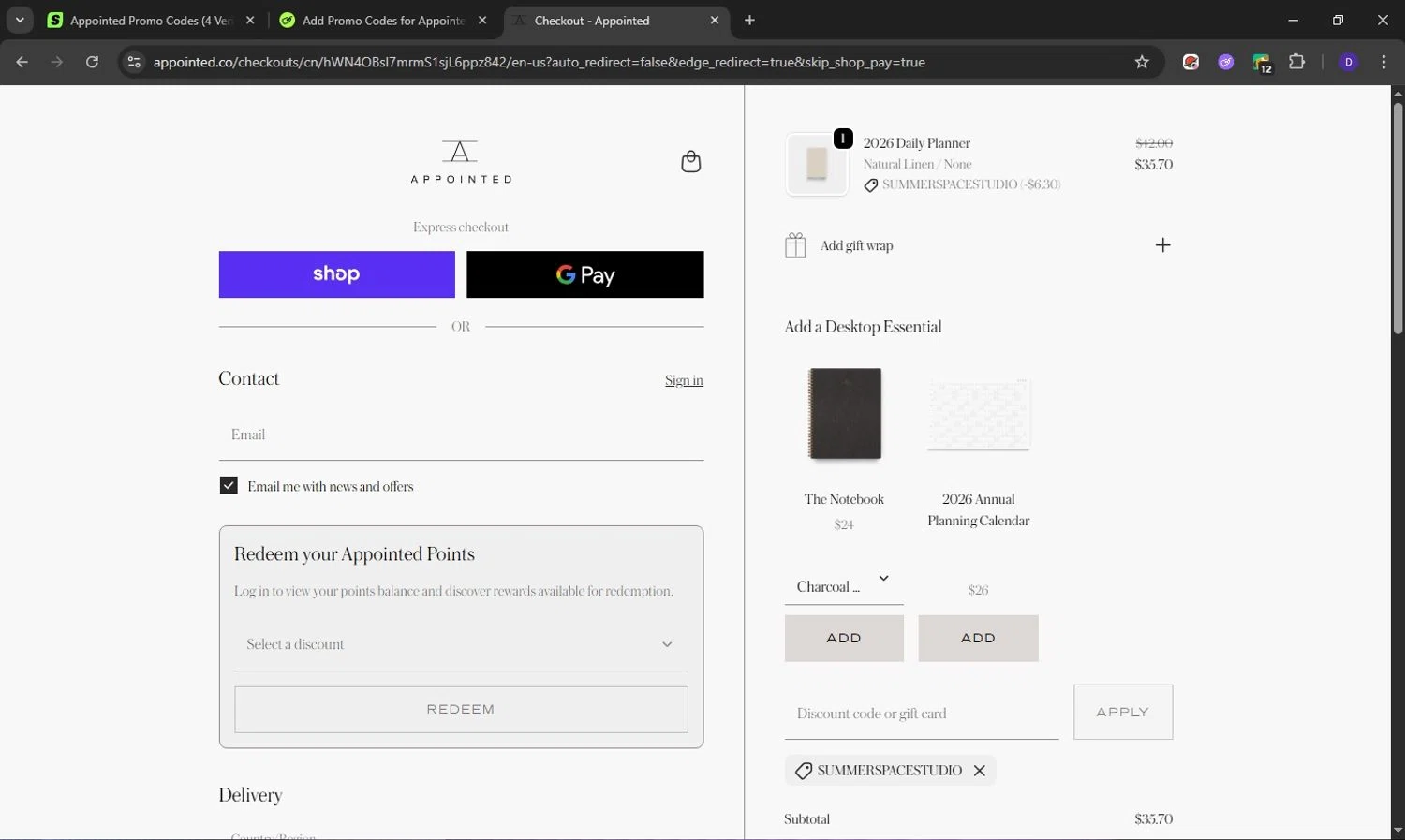
Task: Click the 2026 Annual Planning Calendar image
Action: (979, 413)
